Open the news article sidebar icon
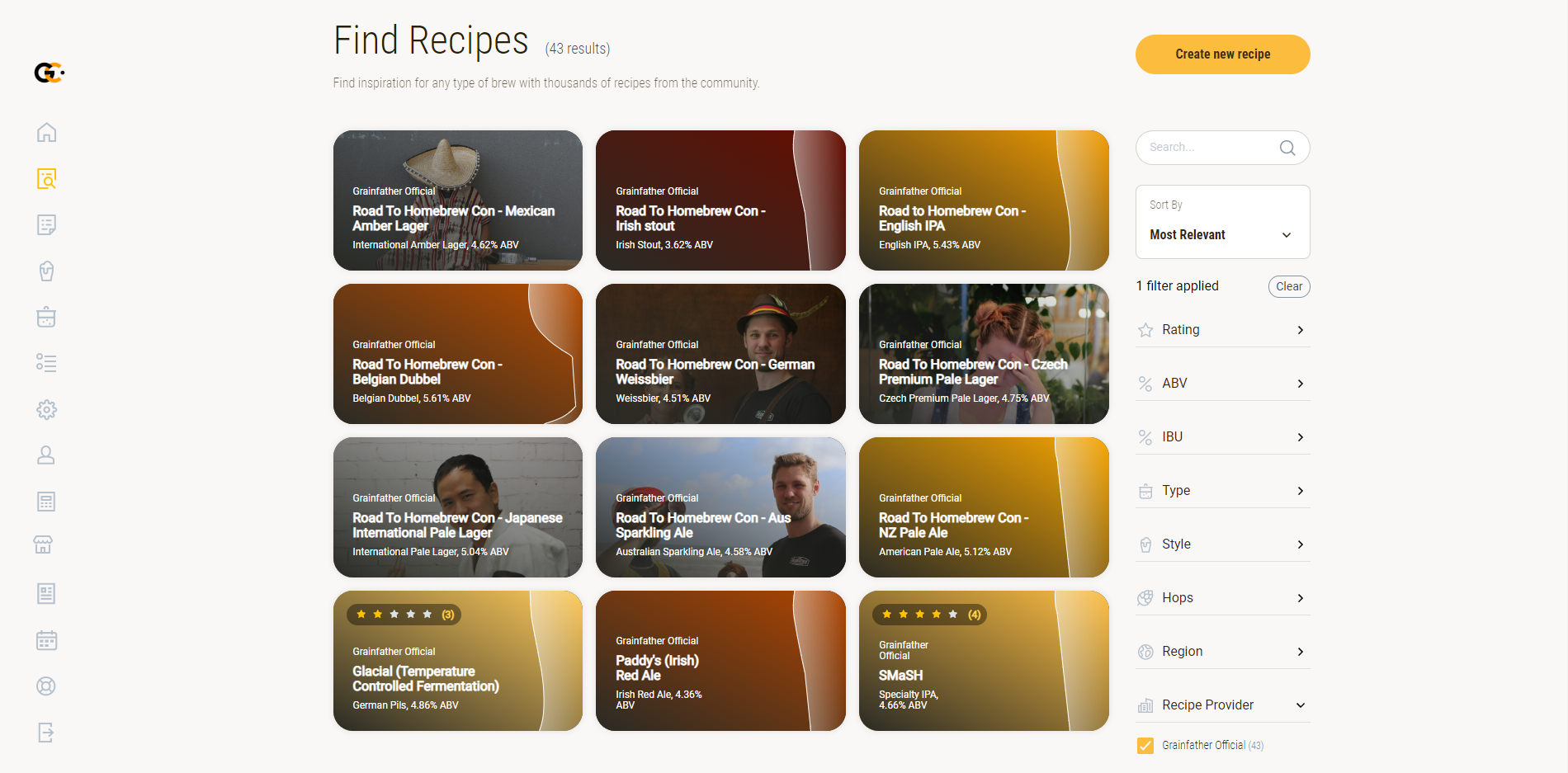This screenshot has width=1568, height=773. (46, 594)
